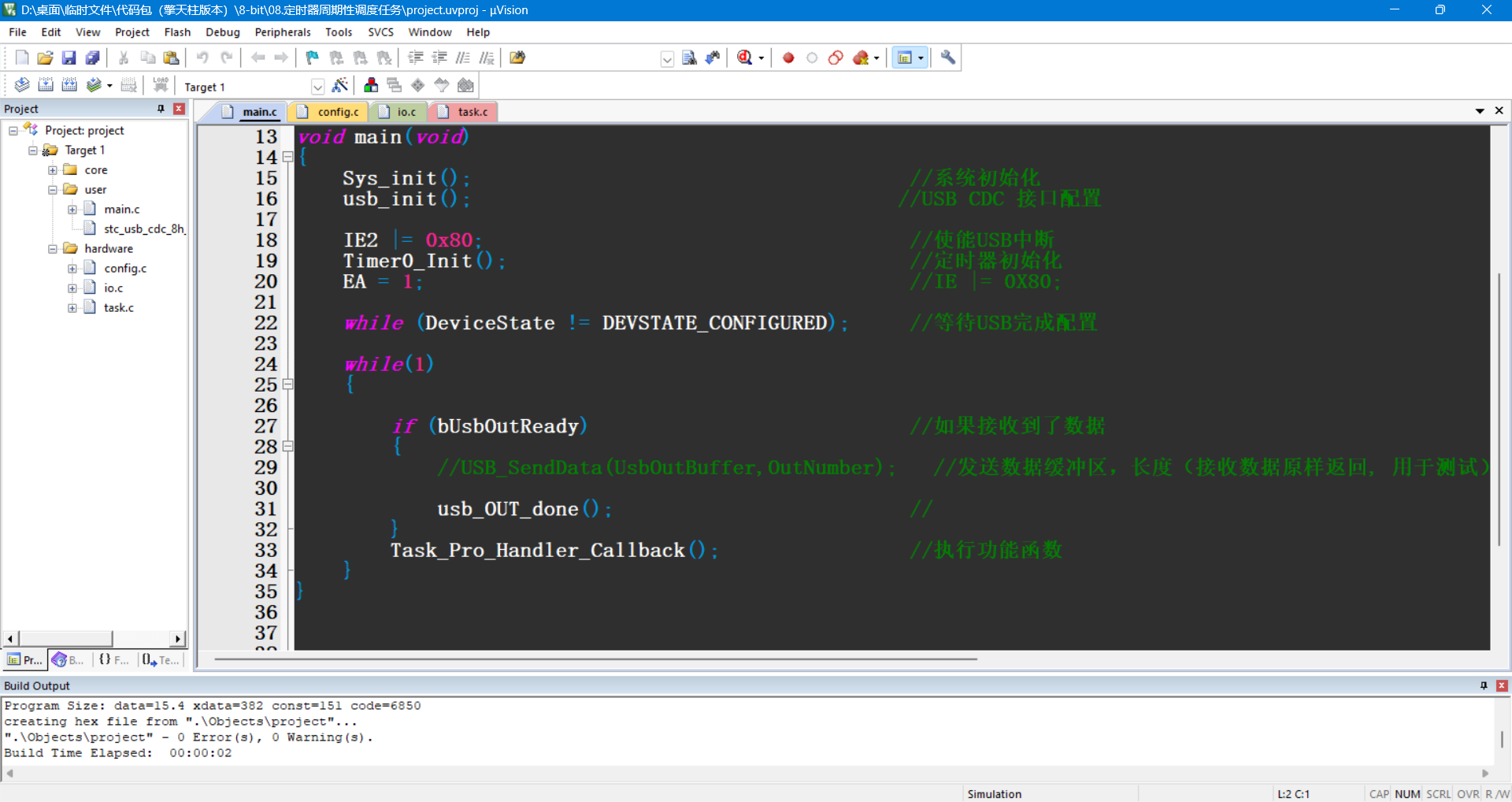Save all open files

tap(92, 58)
